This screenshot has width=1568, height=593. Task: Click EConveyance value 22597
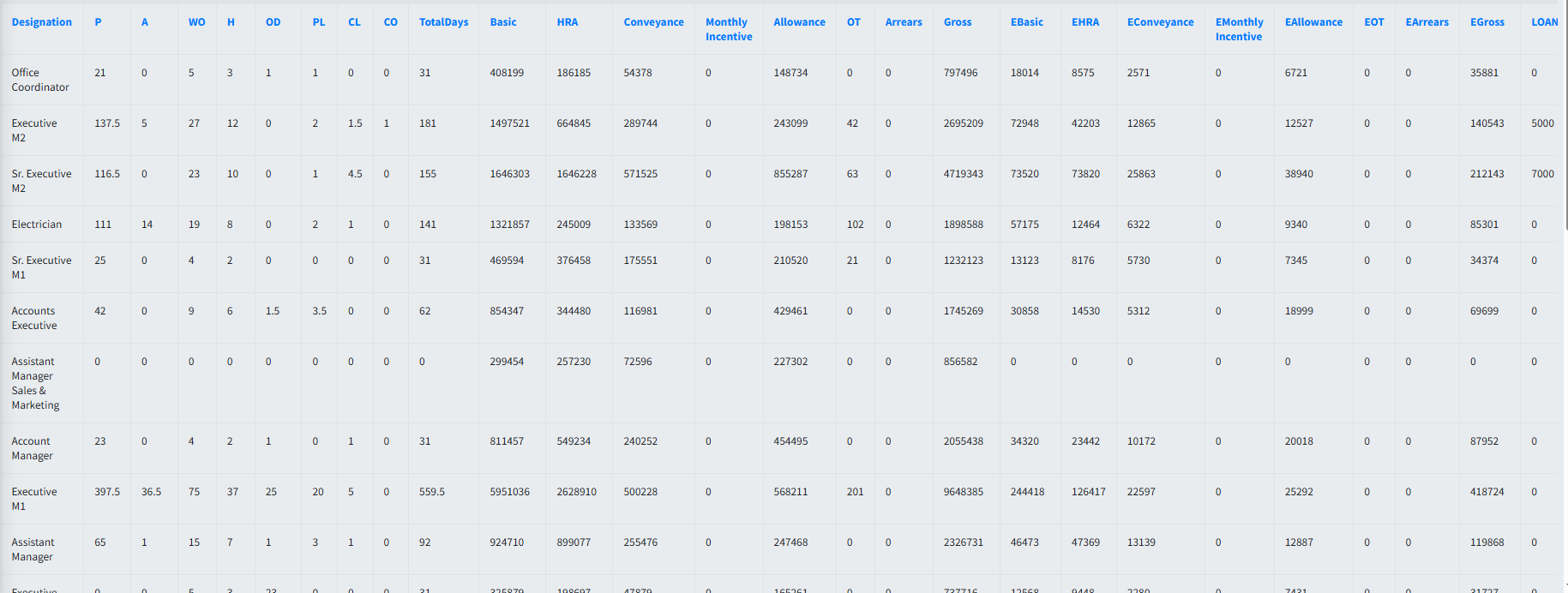1141,492
